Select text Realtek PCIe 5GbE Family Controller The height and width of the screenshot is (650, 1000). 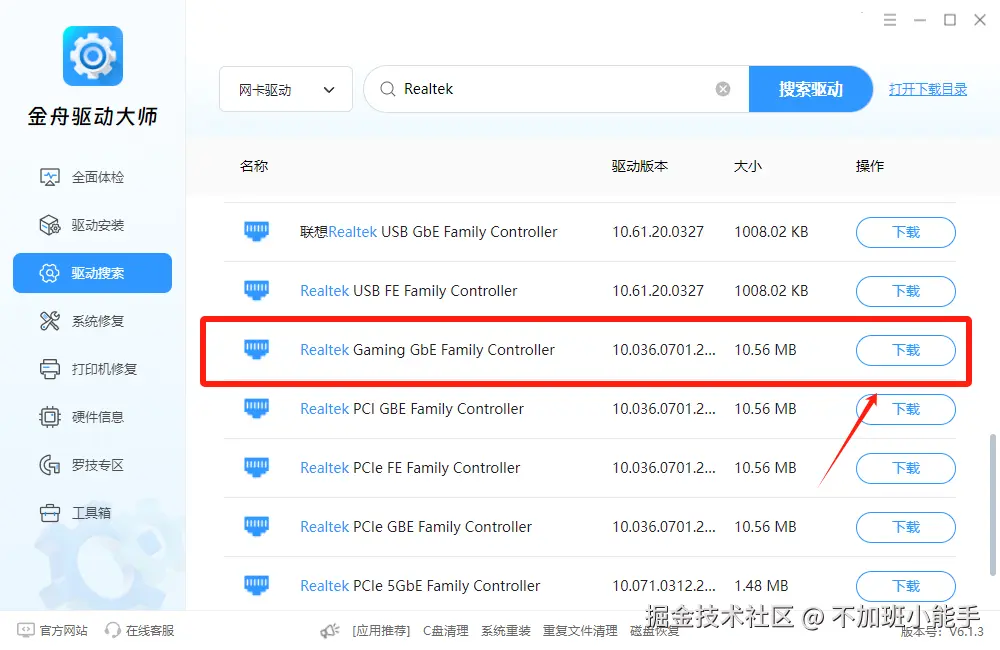[x=420, y=586]
